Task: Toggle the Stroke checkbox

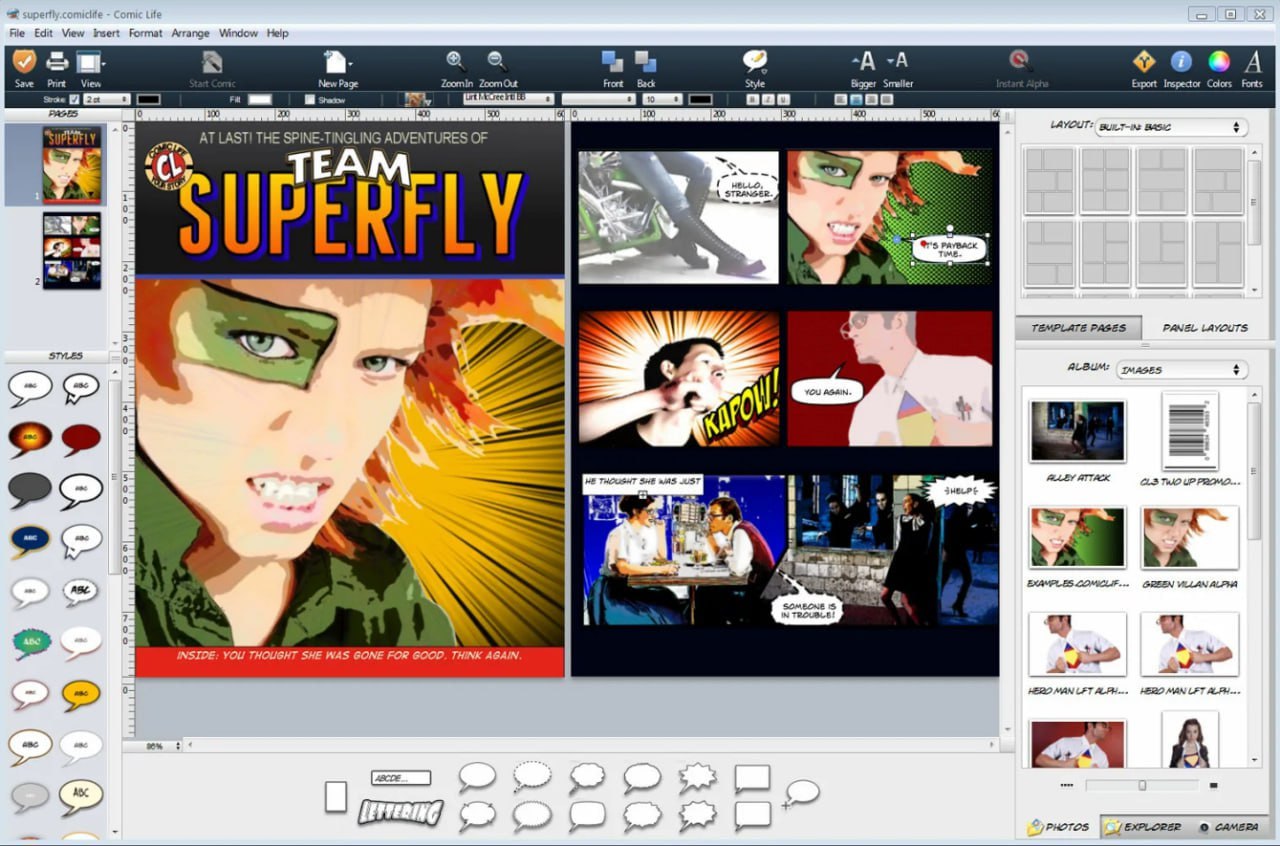Action: 75,99
